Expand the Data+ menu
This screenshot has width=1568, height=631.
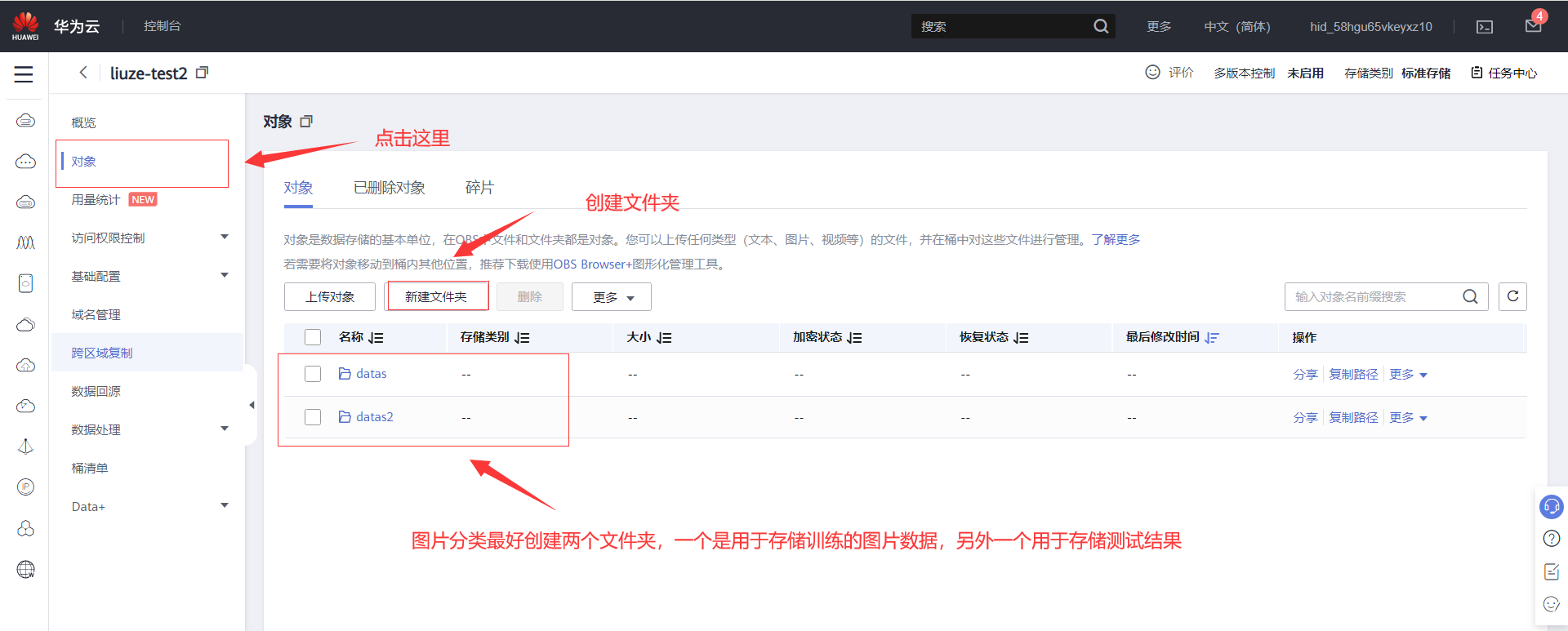pyautogui.click(x=225, y=506)
